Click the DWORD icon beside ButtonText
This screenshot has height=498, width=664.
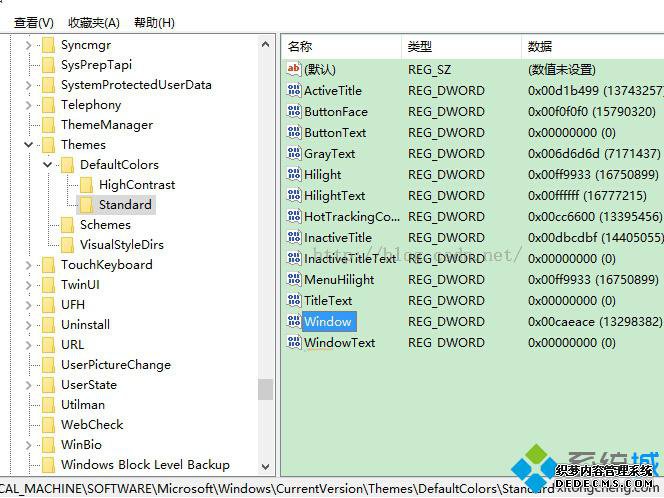[293, 132]
